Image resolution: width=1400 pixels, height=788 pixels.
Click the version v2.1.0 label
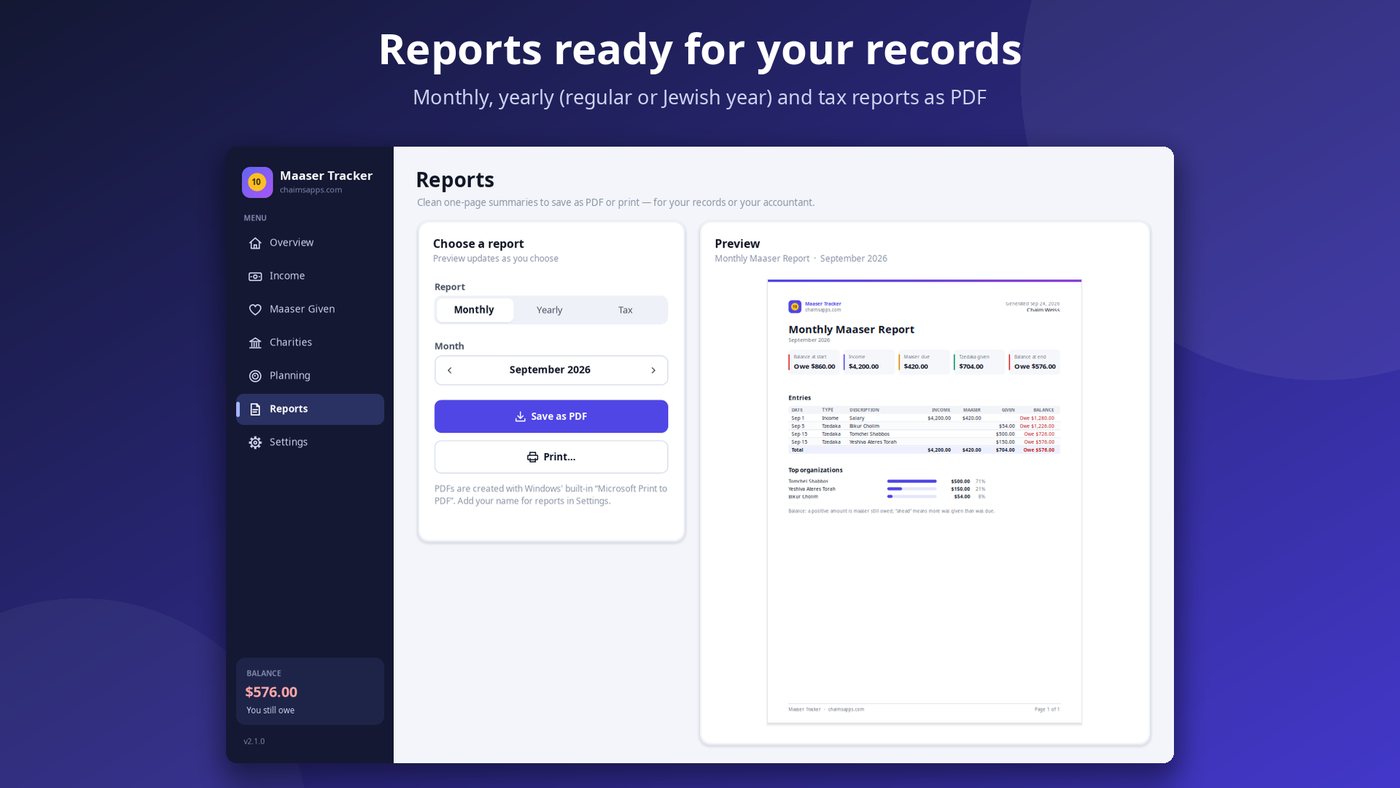point(254,741)
